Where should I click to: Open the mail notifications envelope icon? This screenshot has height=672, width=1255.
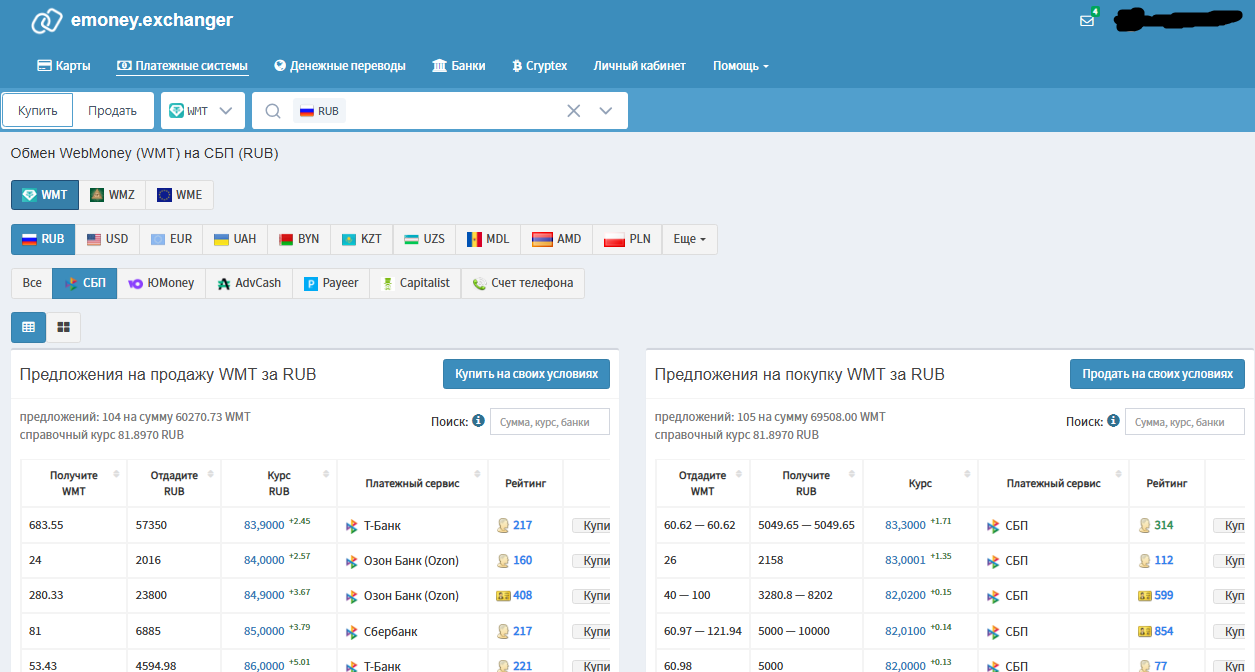[1086, 21]
